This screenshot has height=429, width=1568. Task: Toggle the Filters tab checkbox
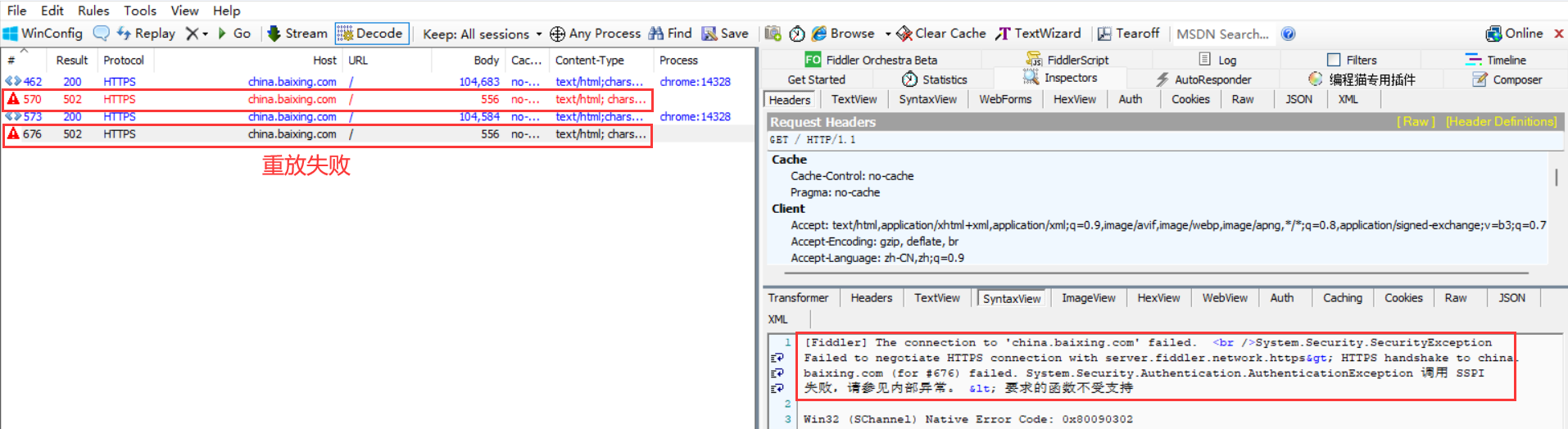click(x=1334, y=60)
